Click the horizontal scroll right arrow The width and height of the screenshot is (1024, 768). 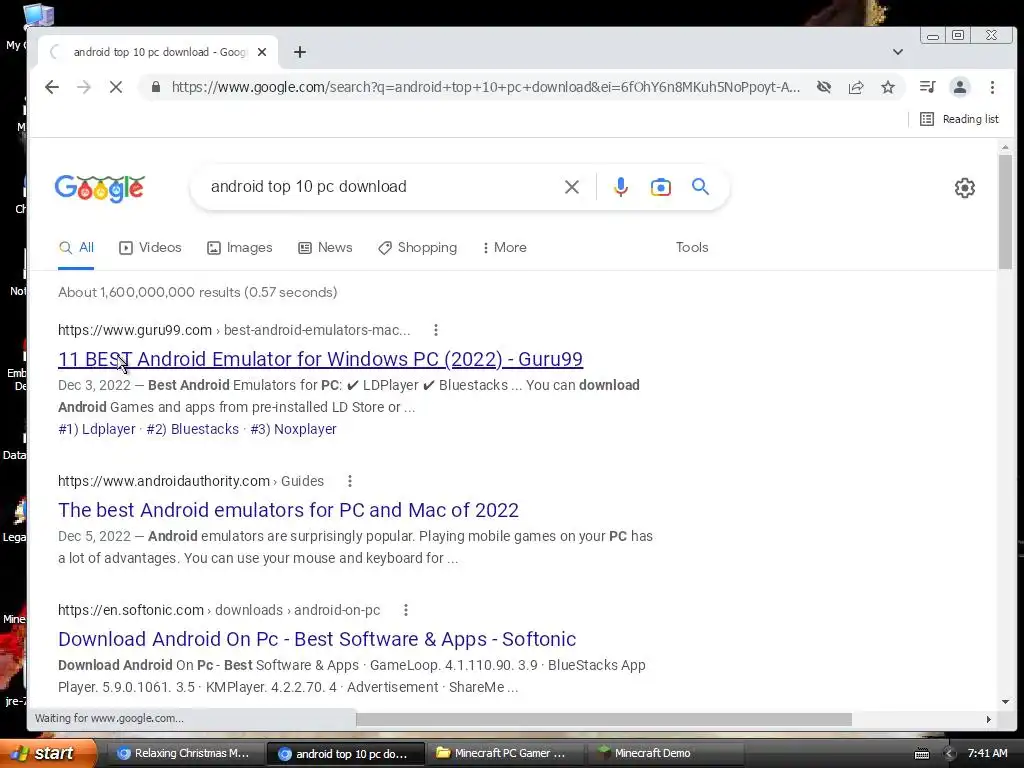coord(988,719)
